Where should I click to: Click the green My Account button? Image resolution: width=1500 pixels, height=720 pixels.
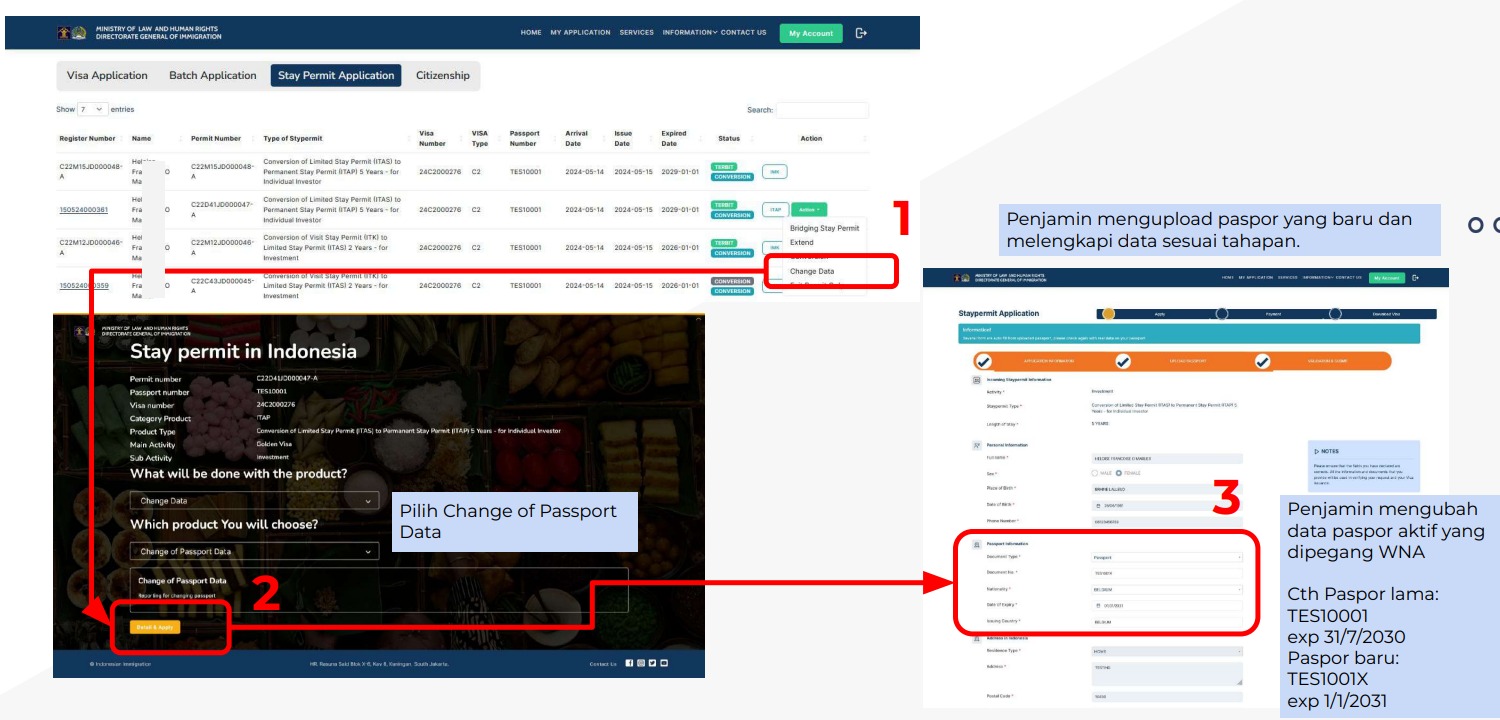coord(810,33)
